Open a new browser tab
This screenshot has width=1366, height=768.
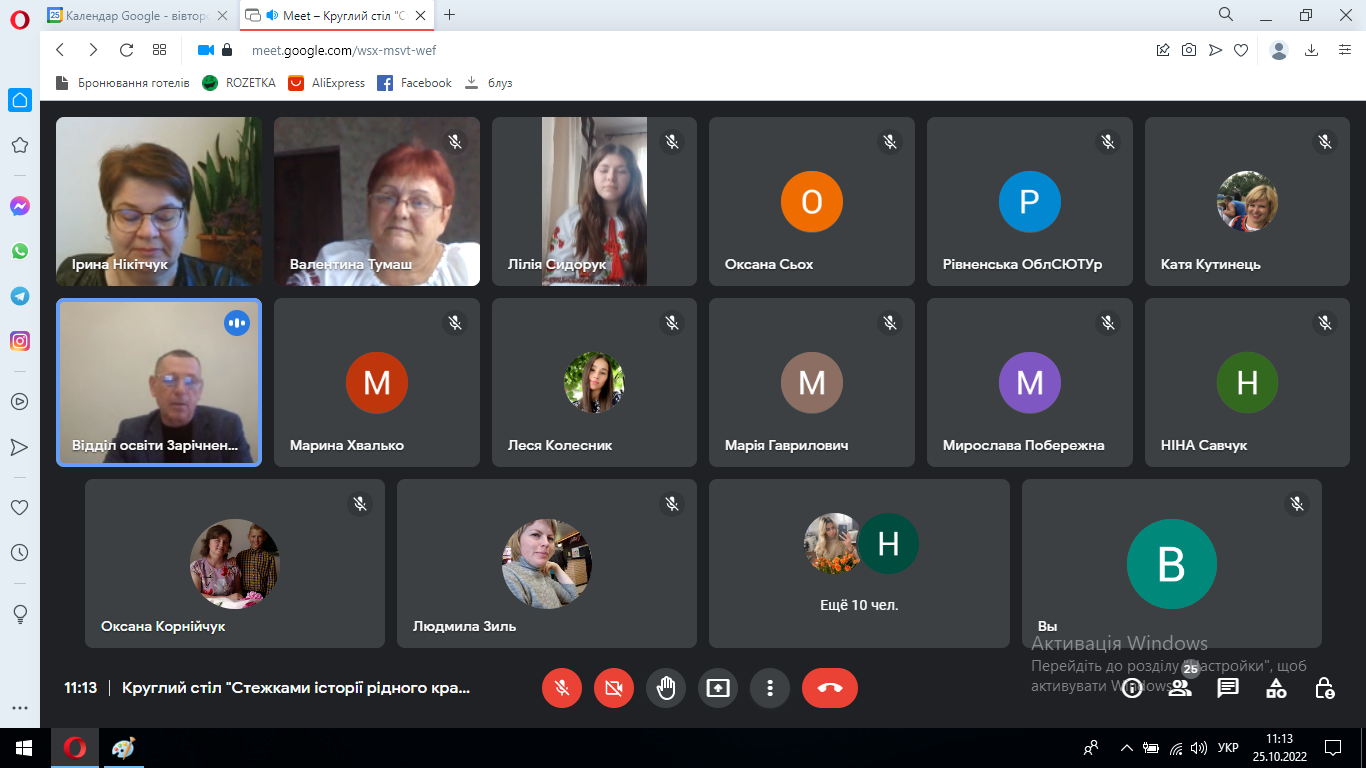[450, 15]
